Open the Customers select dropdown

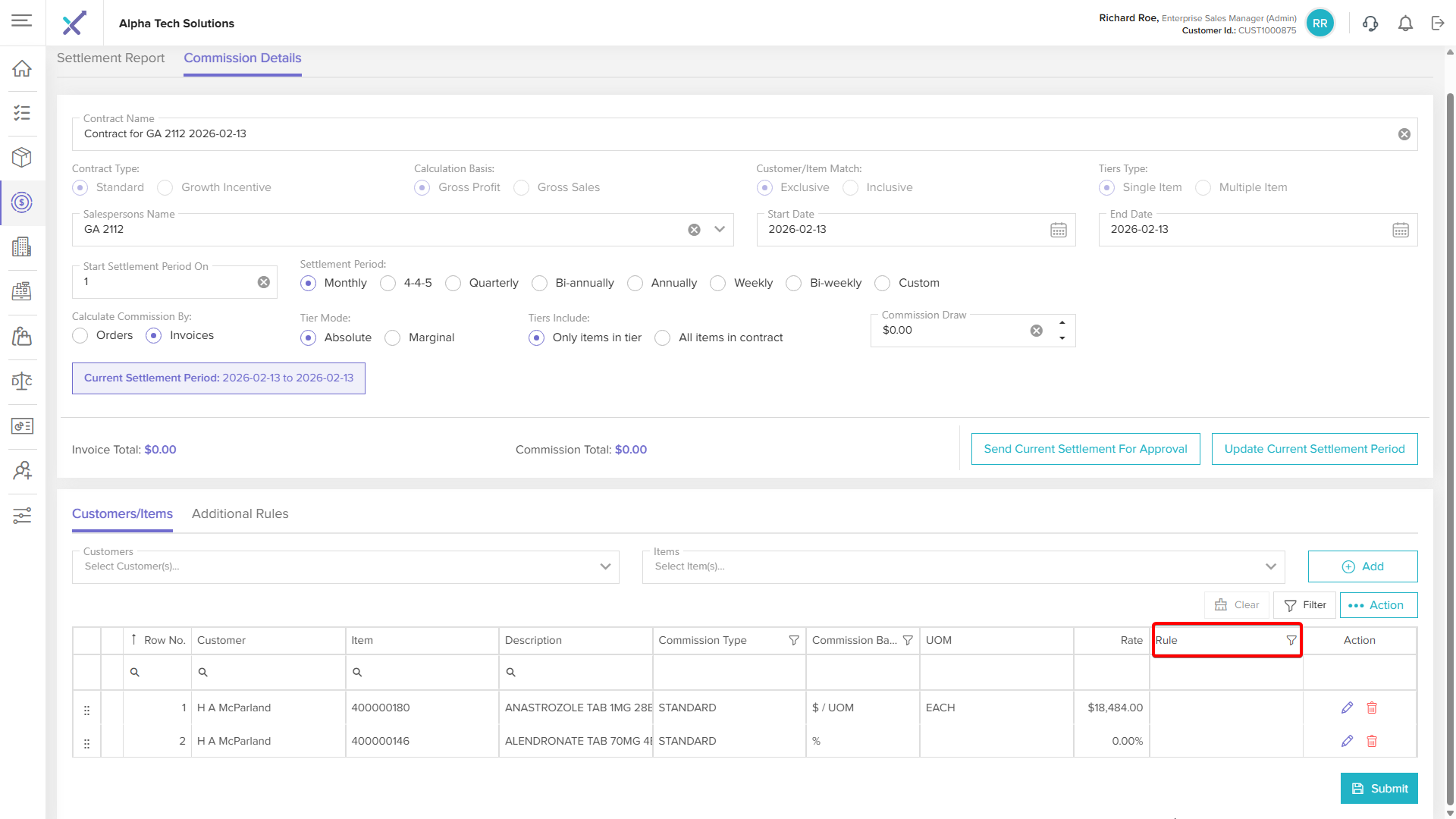[345, 566]
